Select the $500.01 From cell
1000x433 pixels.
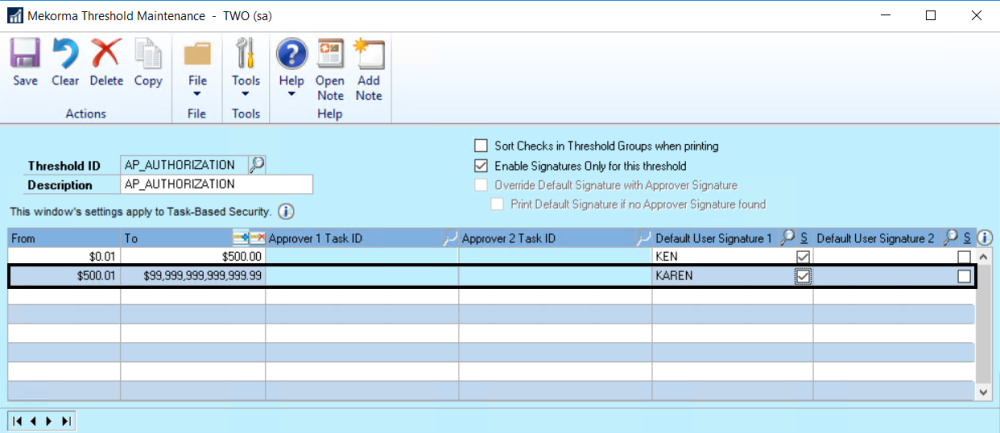point(64,277)
